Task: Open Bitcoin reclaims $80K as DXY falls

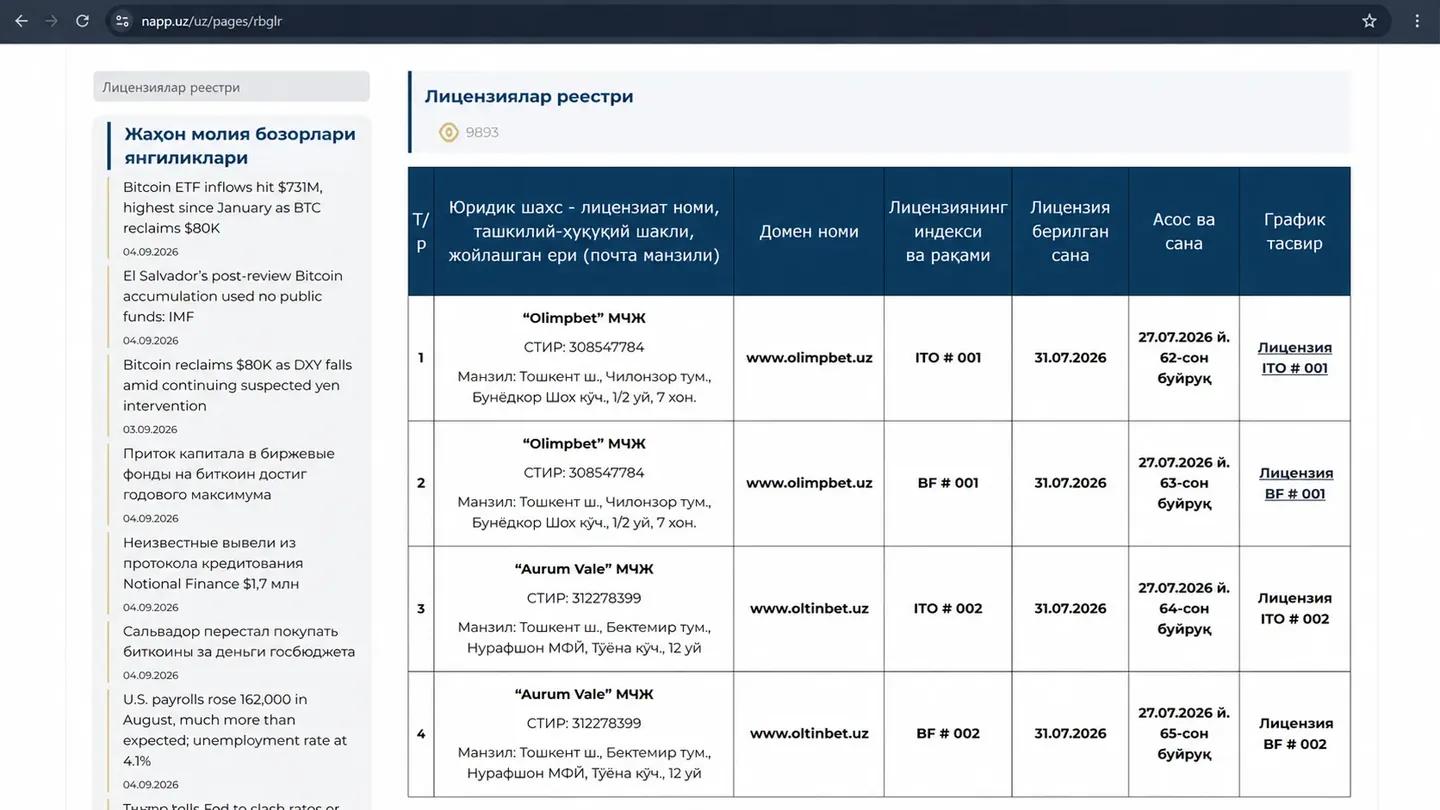Action: pyautogui.click(x=237, y=385)
